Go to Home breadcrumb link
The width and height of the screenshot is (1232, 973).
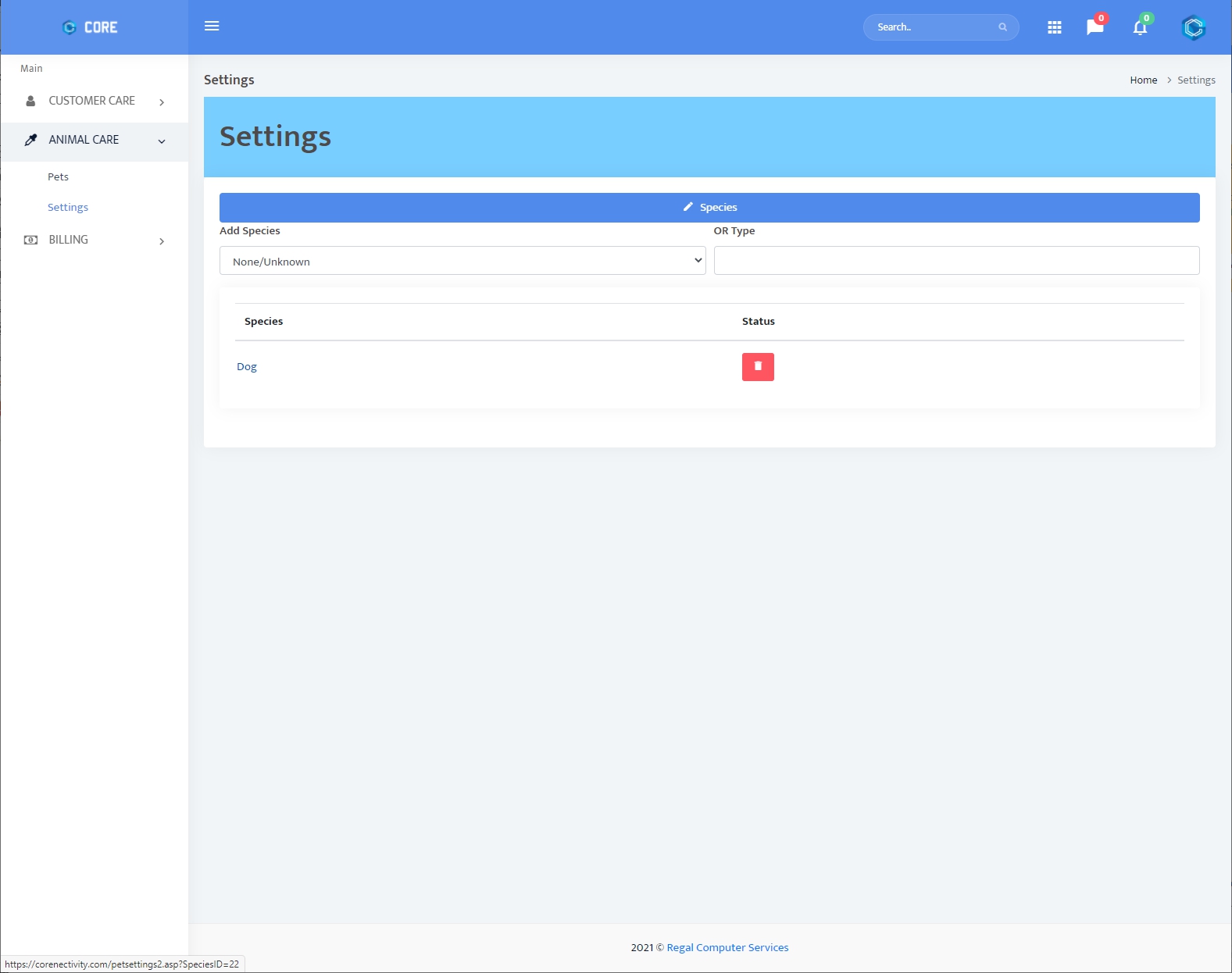pos(1143,80)
